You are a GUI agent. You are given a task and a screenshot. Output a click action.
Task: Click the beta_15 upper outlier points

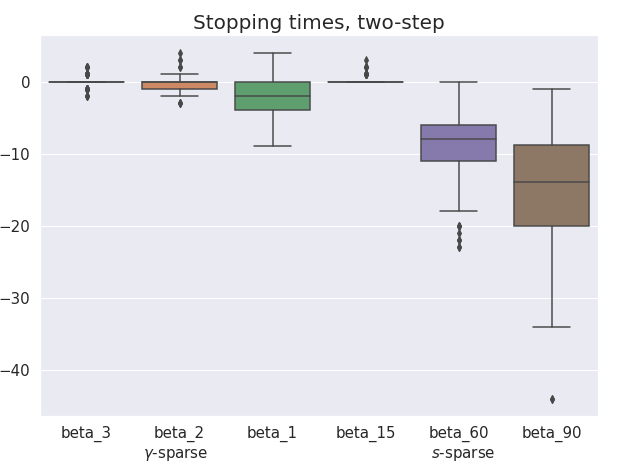coord(366,68)
